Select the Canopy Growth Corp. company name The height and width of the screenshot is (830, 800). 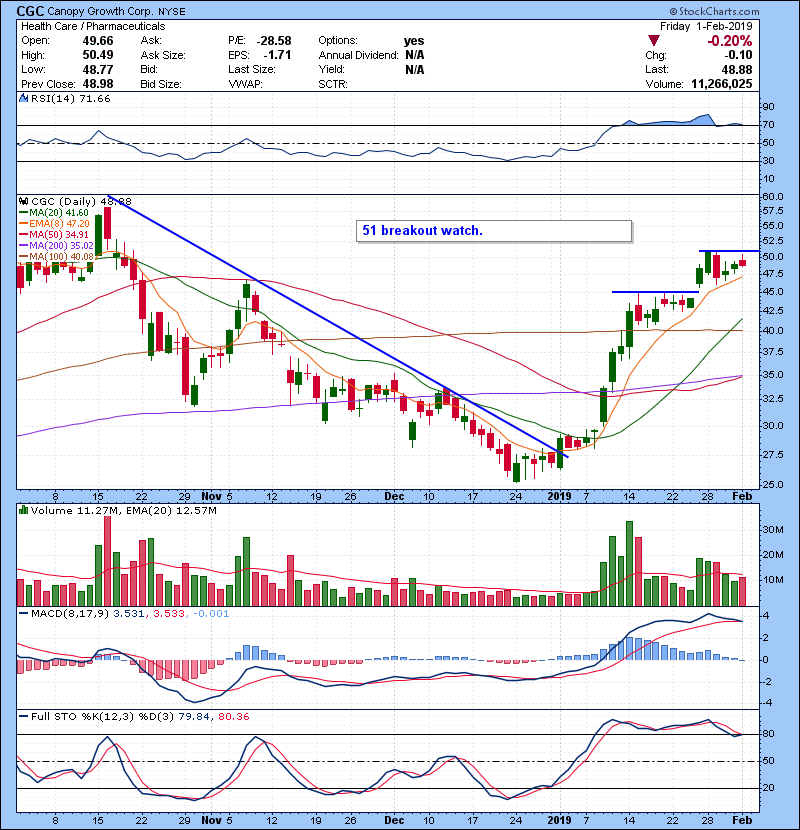(x=100, y=12)
